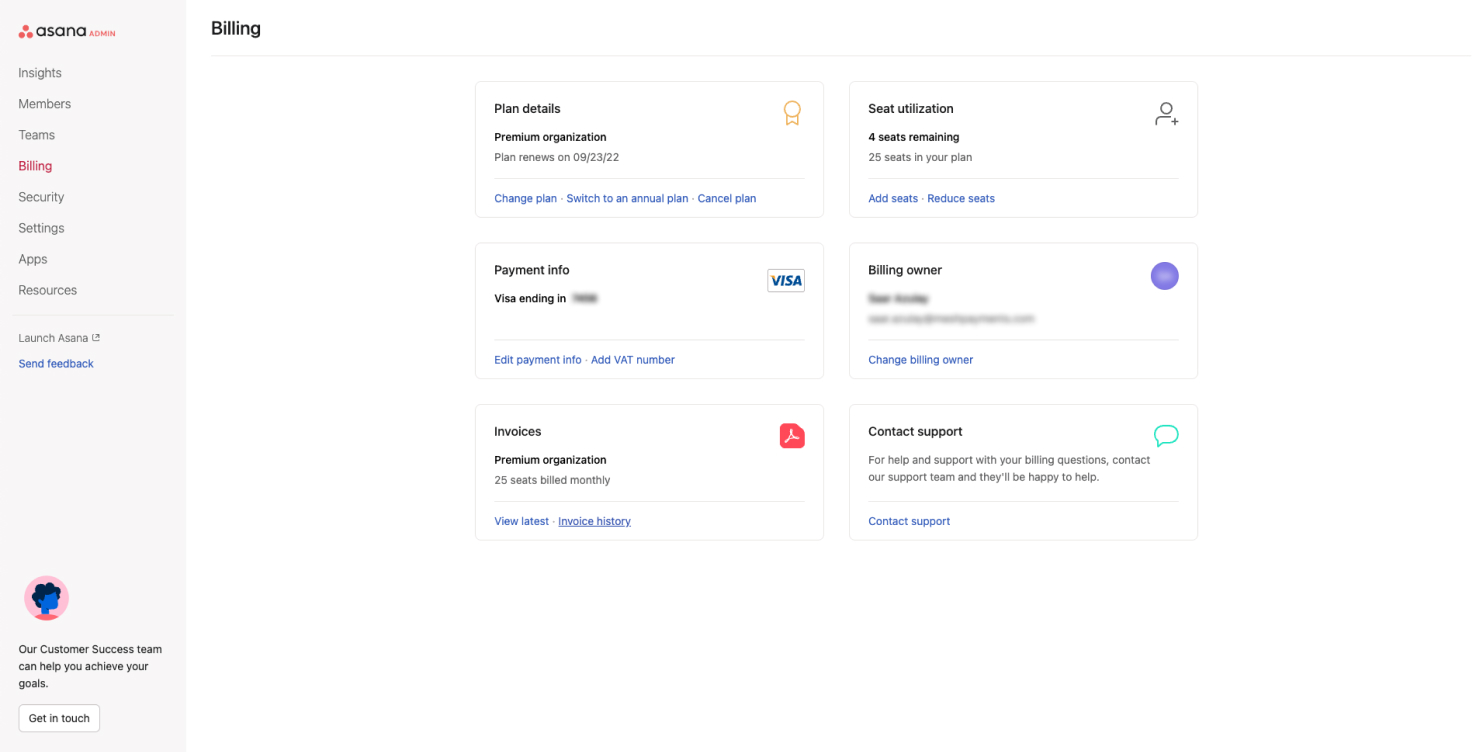Click Add seats link
The image size is (1472, 752).
coord(892,198)
